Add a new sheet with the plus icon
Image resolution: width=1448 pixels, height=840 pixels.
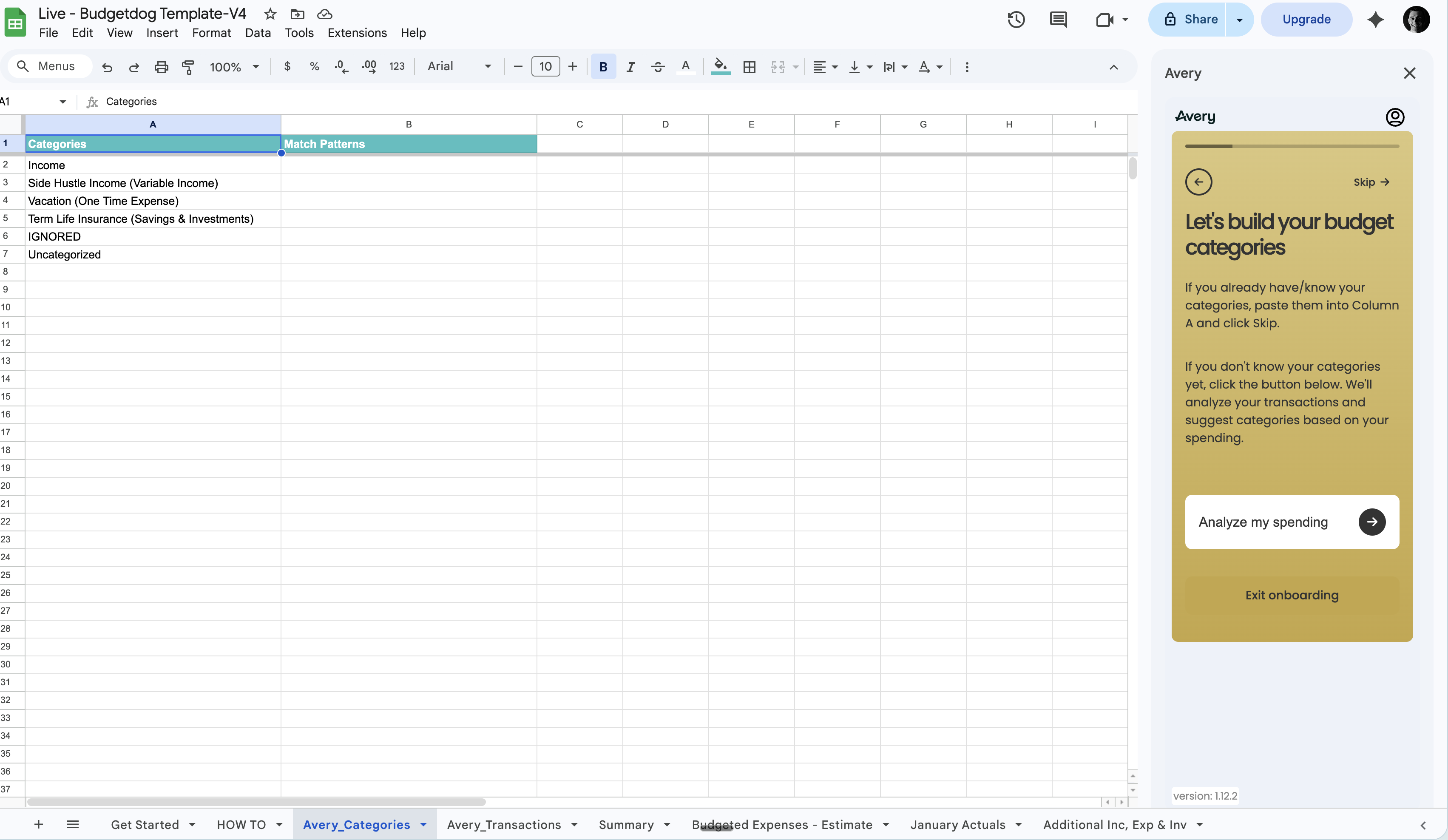(39, 825)
